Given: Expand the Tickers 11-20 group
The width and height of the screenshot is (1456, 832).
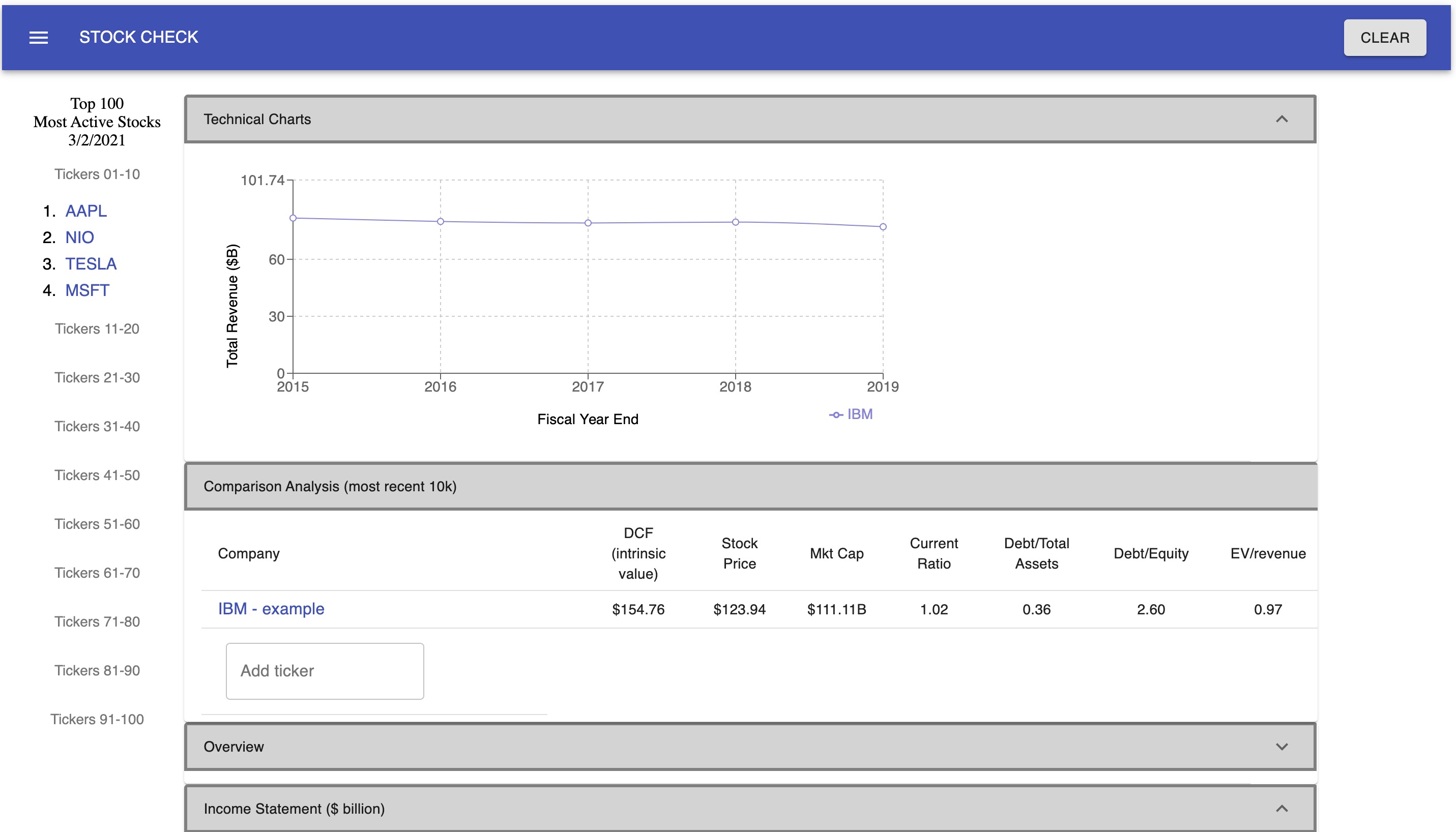Looking at the screenshot, I should pos(97,329).
